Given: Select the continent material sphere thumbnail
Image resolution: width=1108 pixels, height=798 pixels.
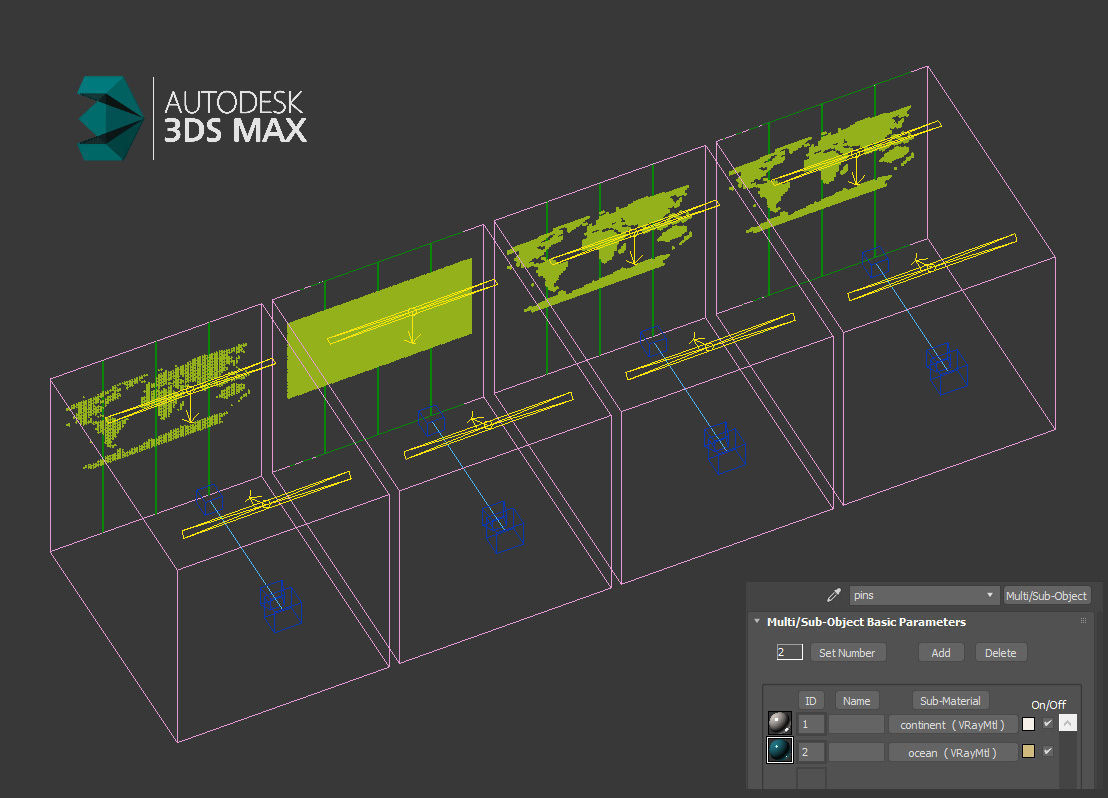Looking at the screenshot, I should (x=779, y=723).
